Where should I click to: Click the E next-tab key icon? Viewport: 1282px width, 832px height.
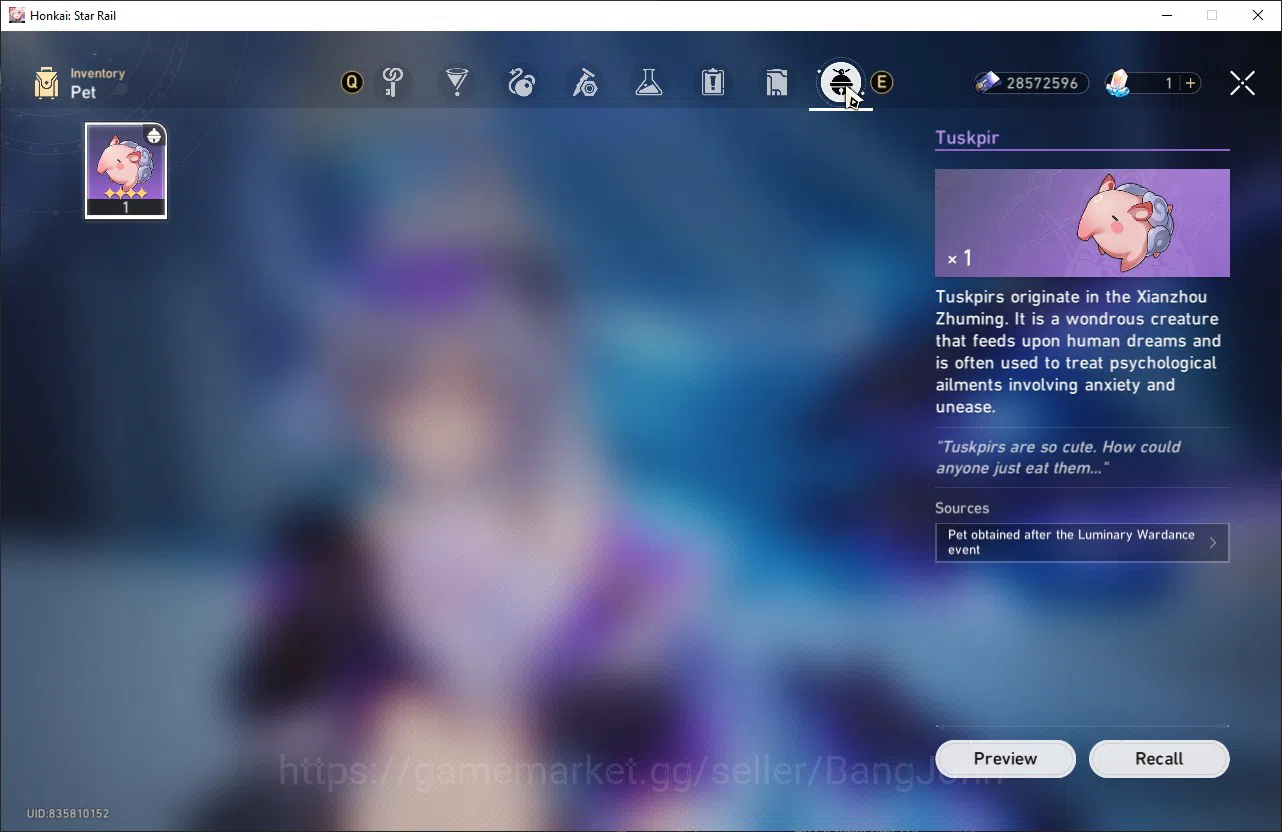click(881, 82)
